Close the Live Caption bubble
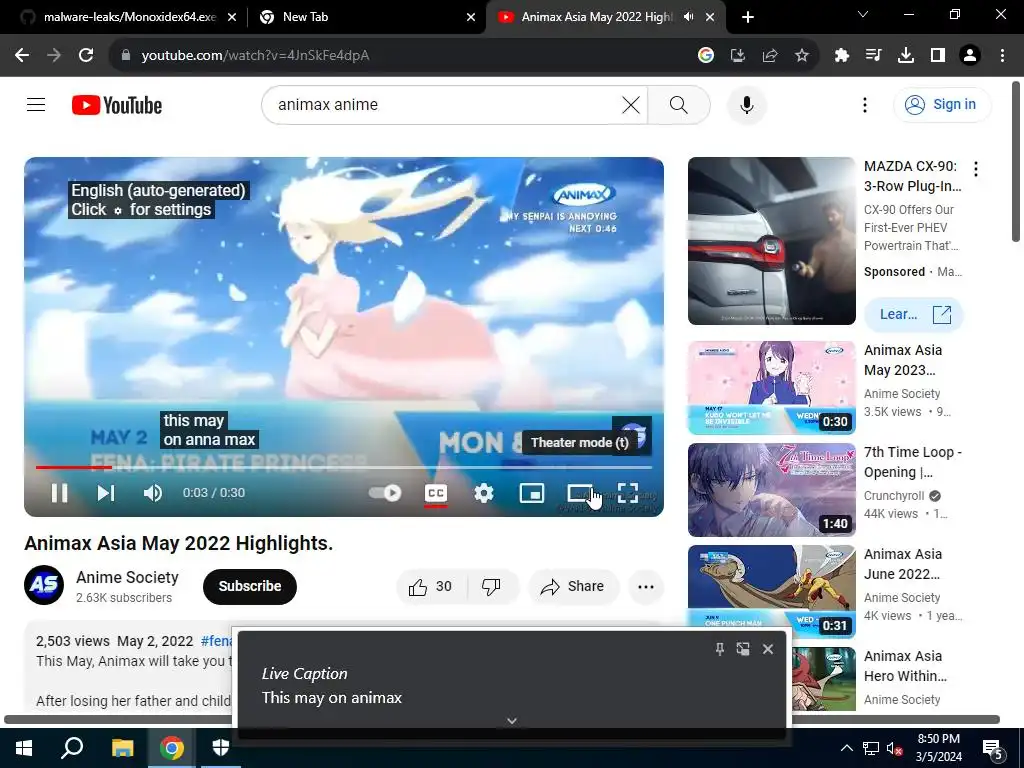Viewport: 1024px width, 768px height. [768, 648]
